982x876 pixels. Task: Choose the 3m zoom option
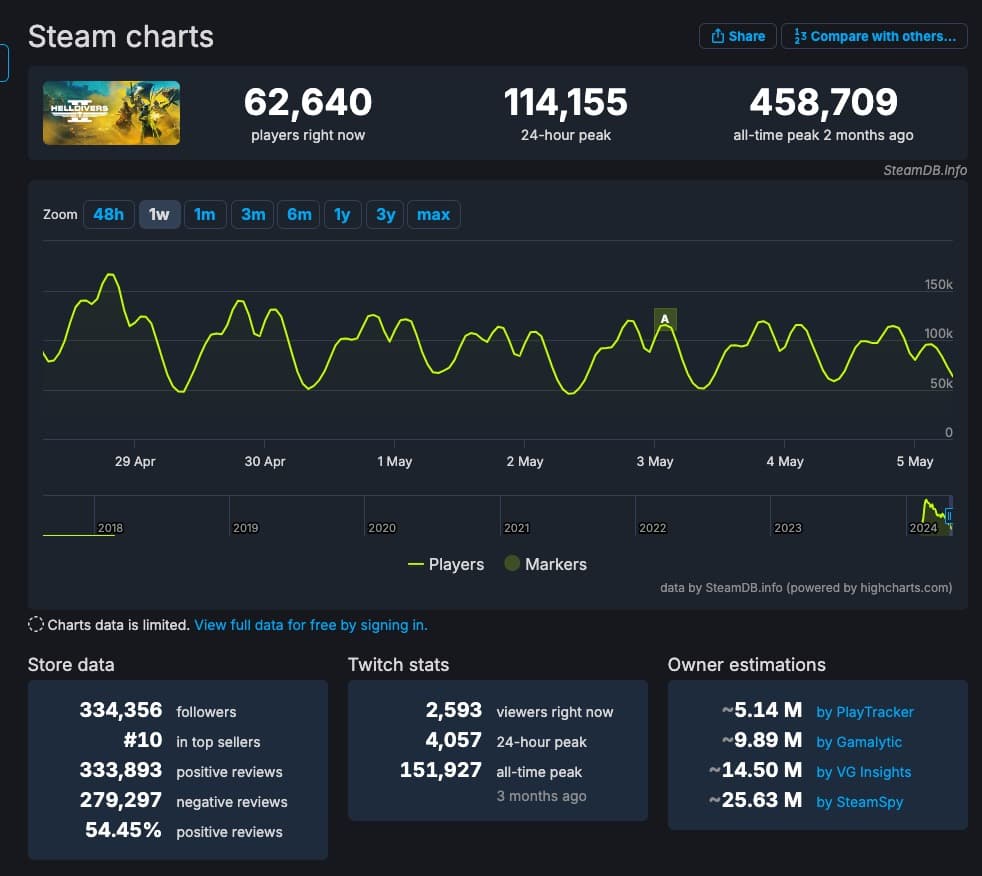(252, 215)
